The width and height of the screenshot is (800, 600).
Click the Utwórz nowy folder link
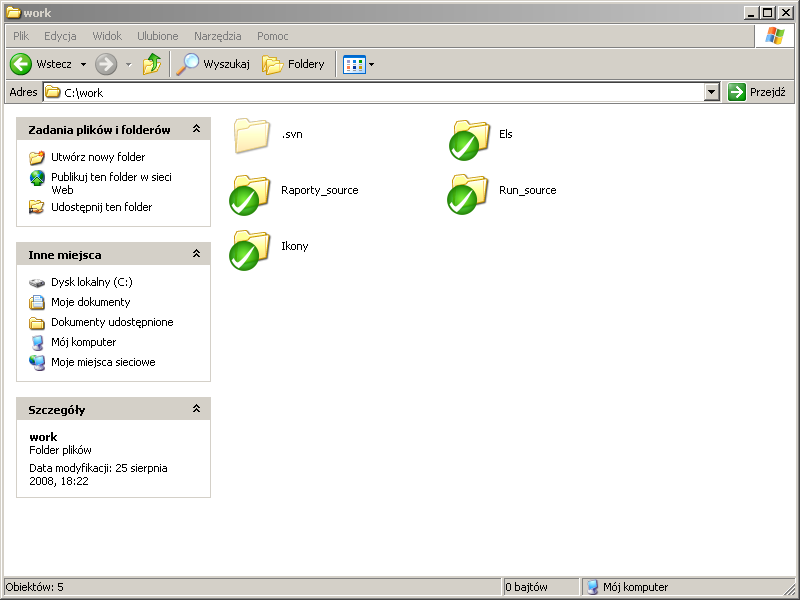point(98,157)
